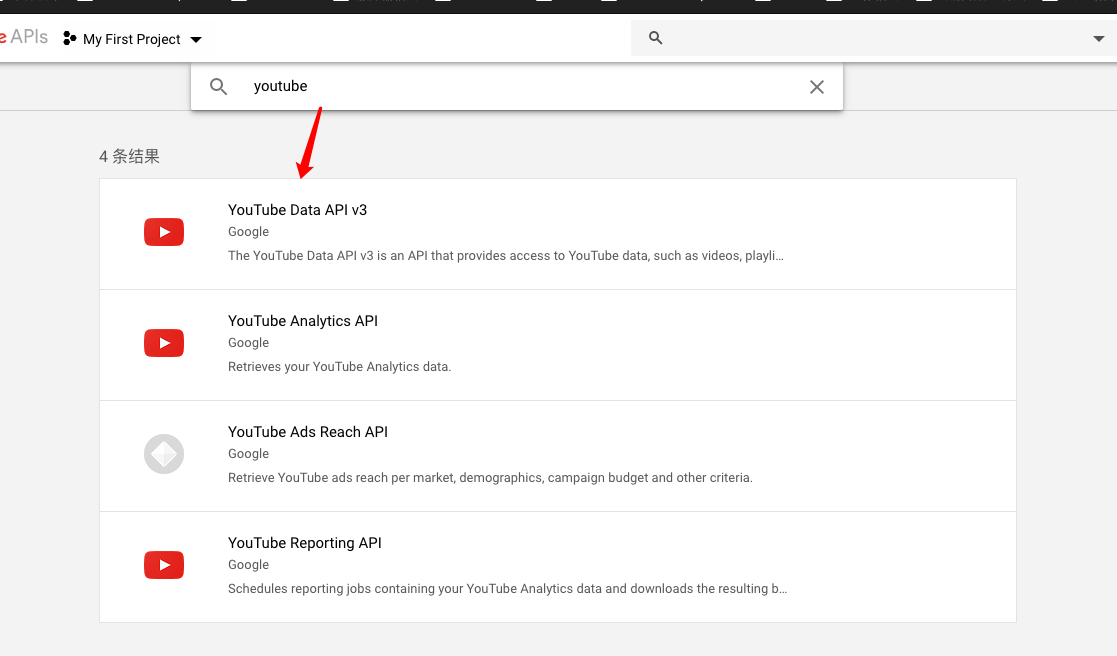
Task: Click the YouTube Data API v3 logo icon
Action: point(164,232)
